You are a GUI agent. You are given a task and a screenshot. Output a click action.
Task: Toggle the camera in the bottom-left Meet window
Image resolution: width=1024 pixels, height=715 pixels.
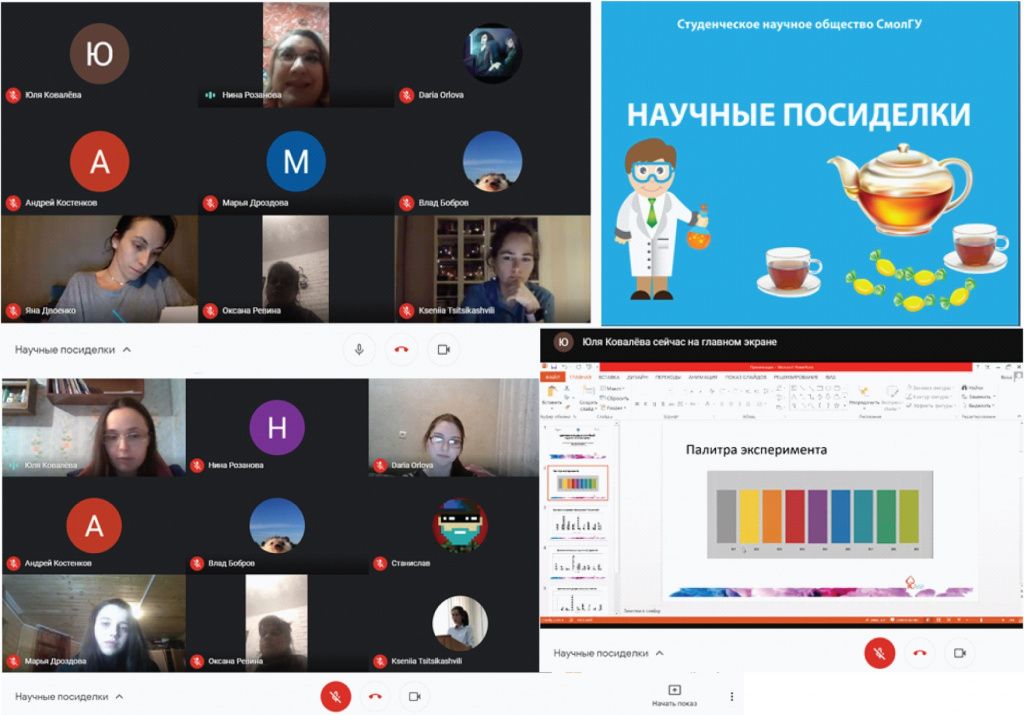click(414, 697)
